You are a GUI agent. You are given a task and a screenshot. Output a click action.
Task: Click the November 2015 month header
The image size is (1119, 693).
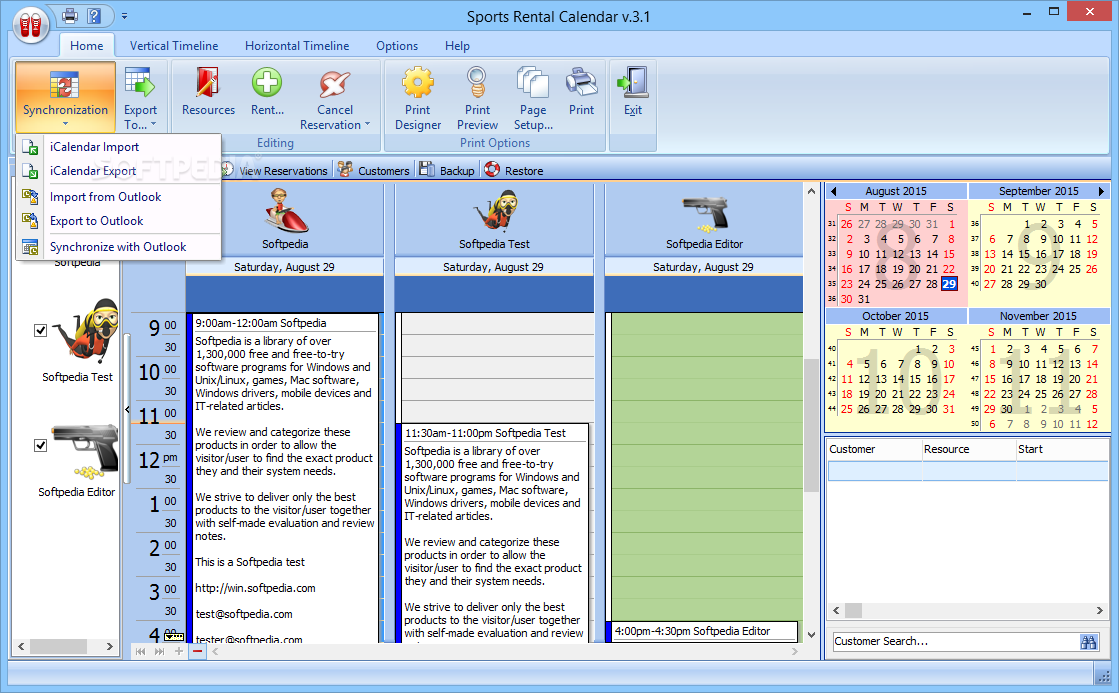[x=1038, y=316]
